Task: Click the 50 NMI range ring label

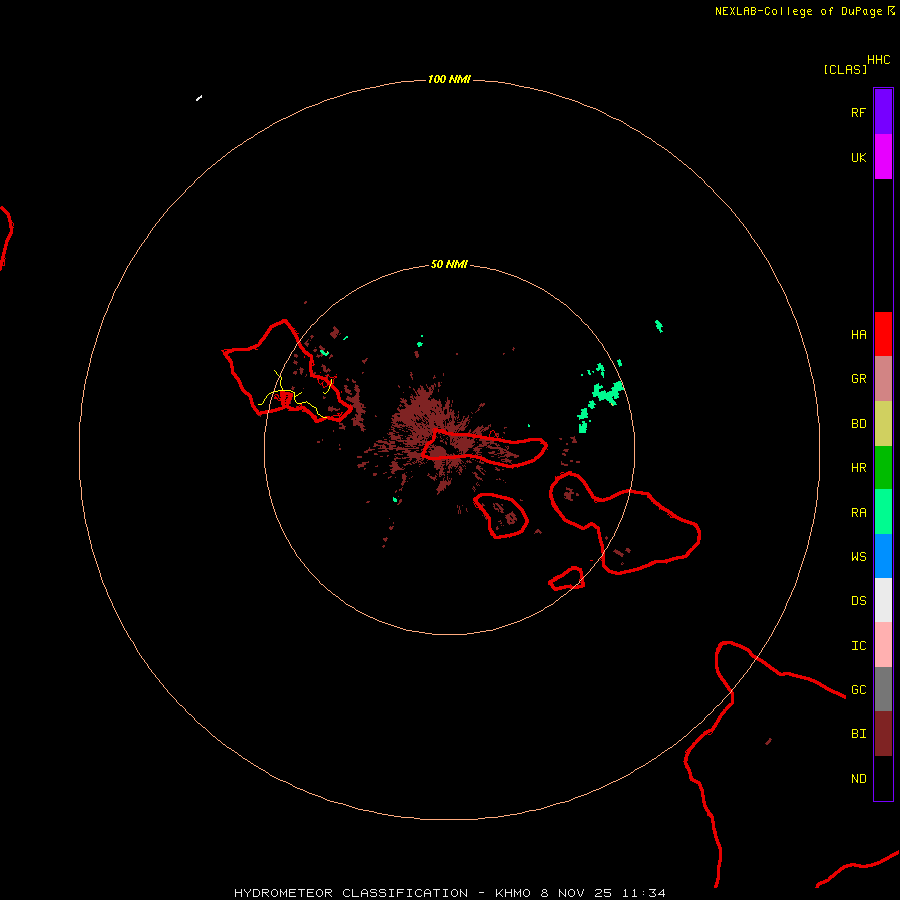Action: click(x=449, y=265)
